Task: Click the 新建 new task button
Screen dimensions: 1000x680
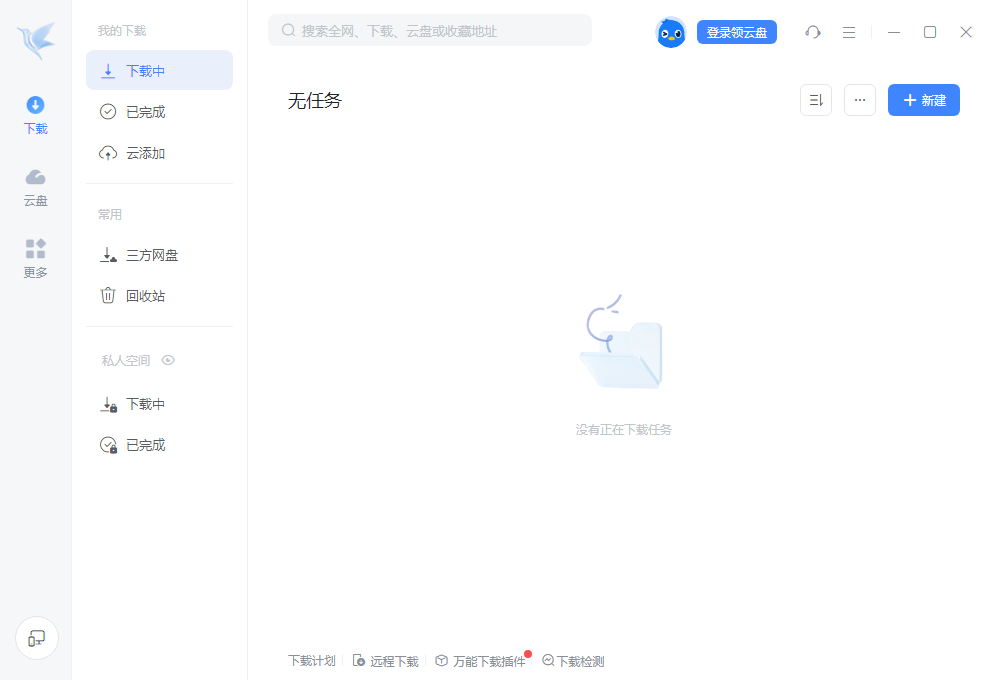Action: click(x=924, y=100)
